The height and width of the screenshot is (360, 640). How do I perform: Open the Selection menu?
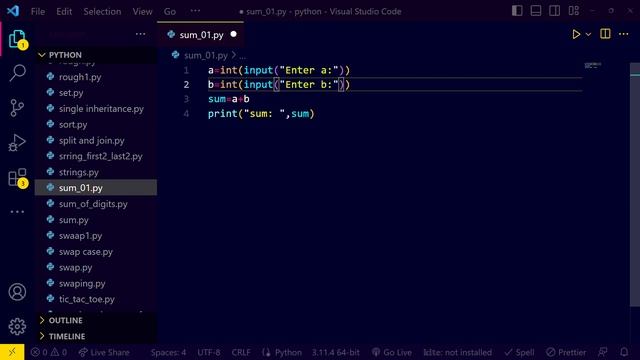(102, 11)
